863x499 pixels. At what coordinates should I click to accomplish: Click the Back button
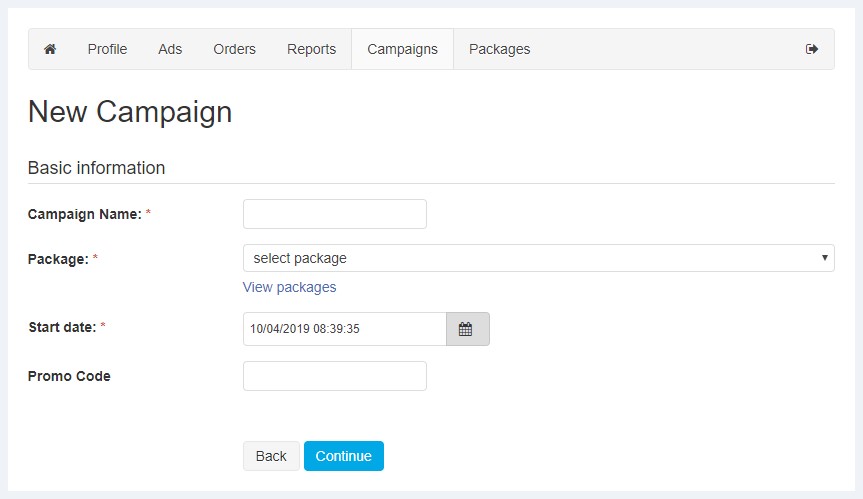[x=270, y=456]
